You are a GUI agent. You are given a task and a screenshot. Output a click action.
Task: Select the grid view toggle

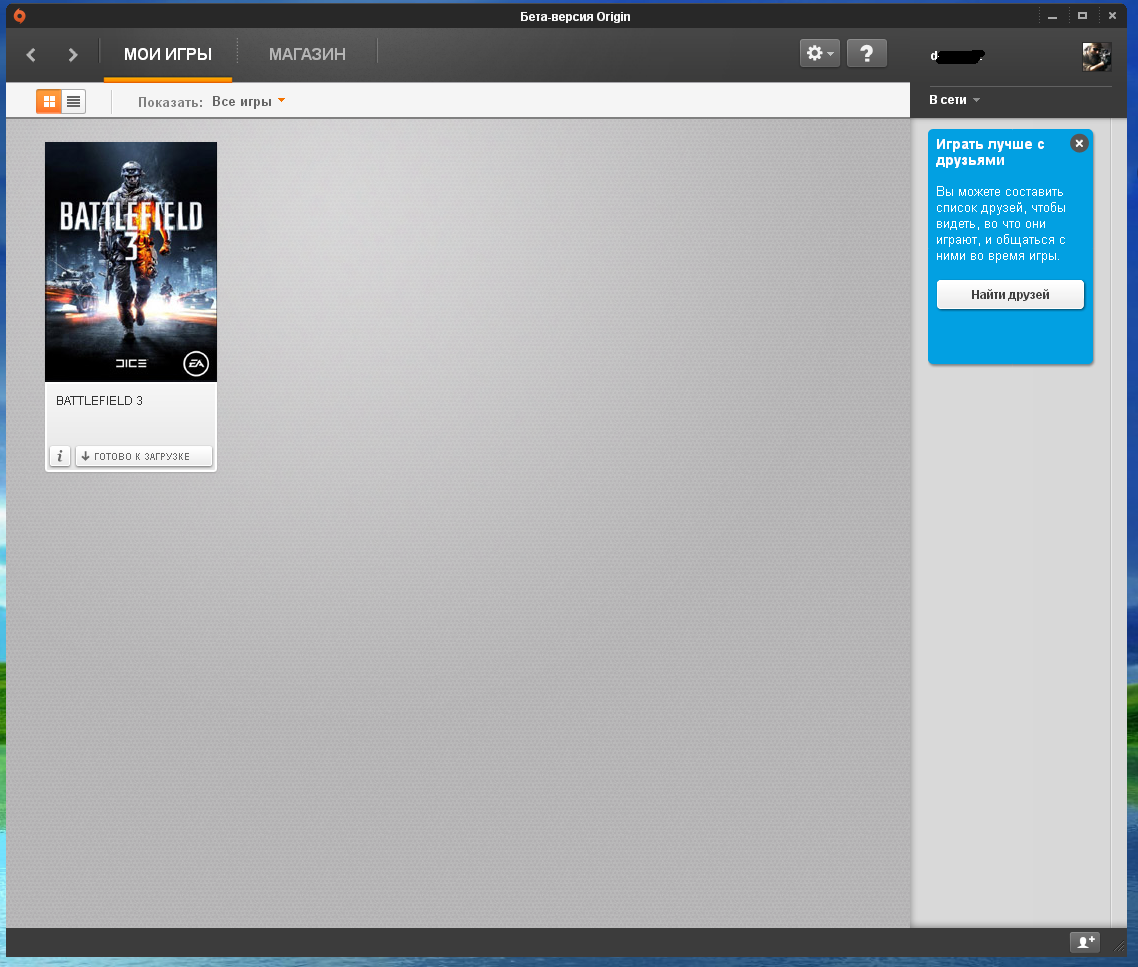[x=49, y=102]
